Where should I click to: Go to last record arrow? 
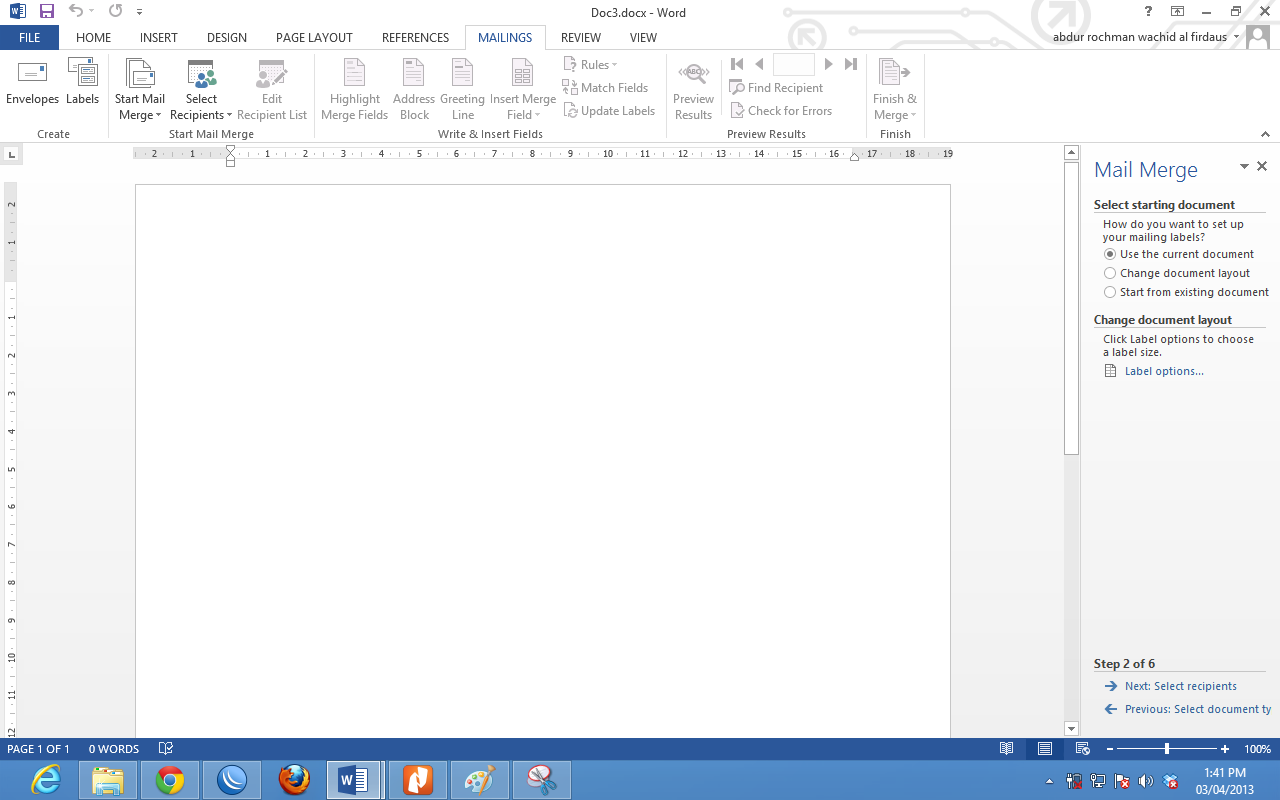pyautogui.click(x=851, y=64)
